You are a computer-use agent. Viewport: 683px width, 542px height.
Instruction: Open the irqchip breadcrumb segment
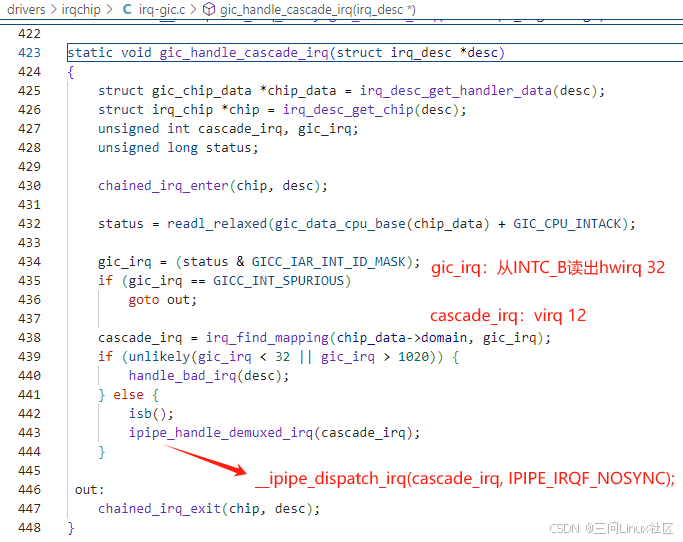(81, 9)
